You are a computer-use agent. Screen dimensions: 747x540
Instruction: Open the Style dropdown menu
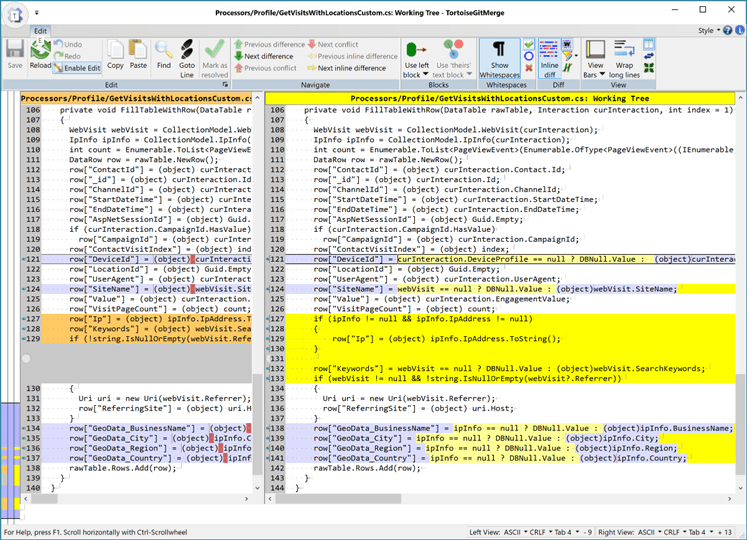pyautogui.click(x=709, y=31)
